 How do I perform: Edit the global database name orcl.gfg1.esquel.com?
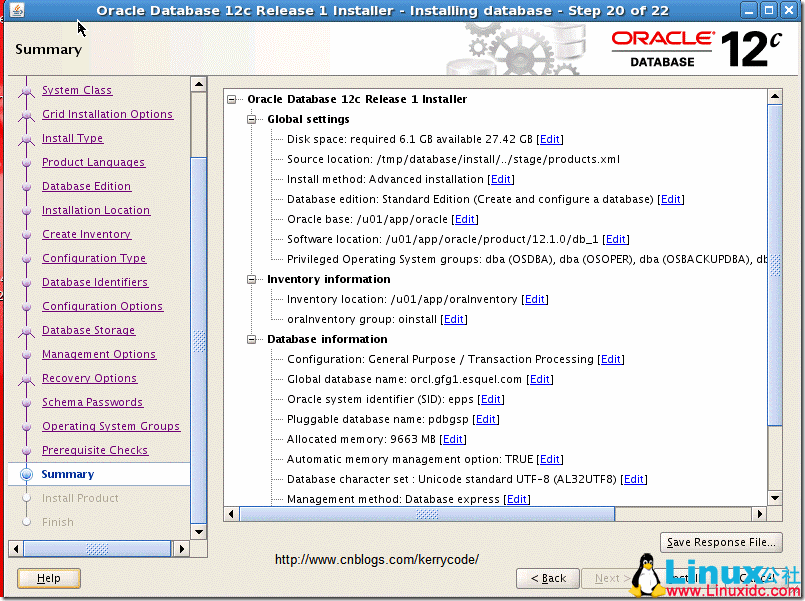pos(540,379)
